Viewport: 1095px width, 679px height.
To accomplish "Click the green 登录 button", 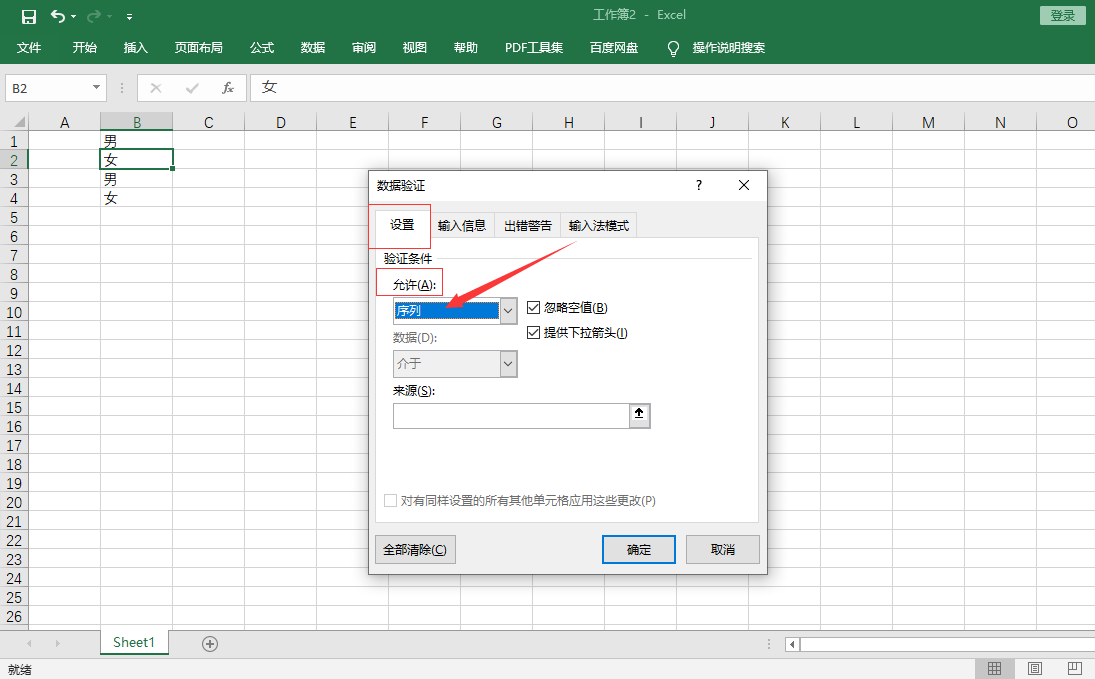I will tap(1062, 14).
